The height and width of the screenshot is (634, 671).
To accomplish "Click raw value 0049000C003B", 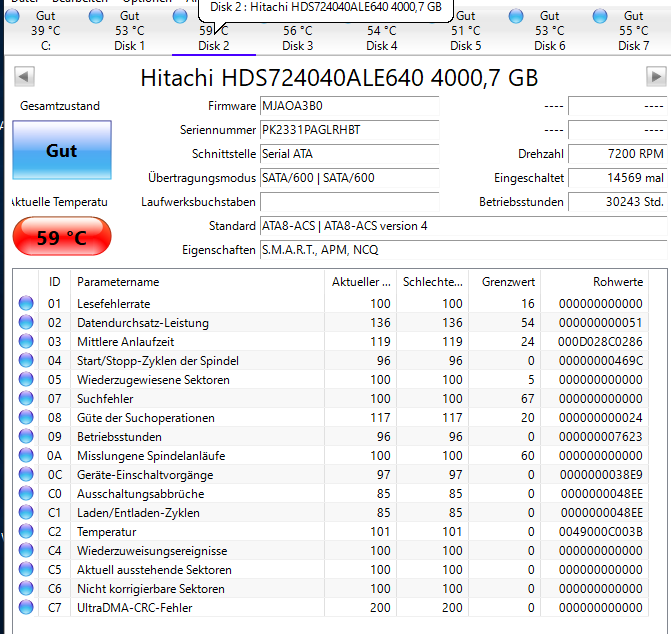I will [x=600, y=532].
